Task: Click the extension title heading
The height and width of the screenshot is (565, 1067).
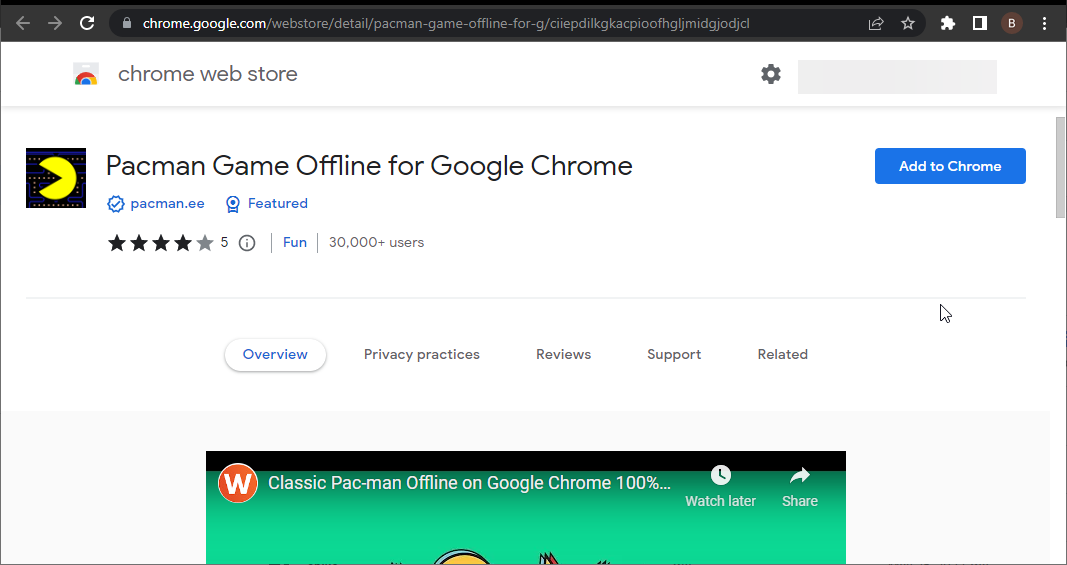Action: [370, 166]
